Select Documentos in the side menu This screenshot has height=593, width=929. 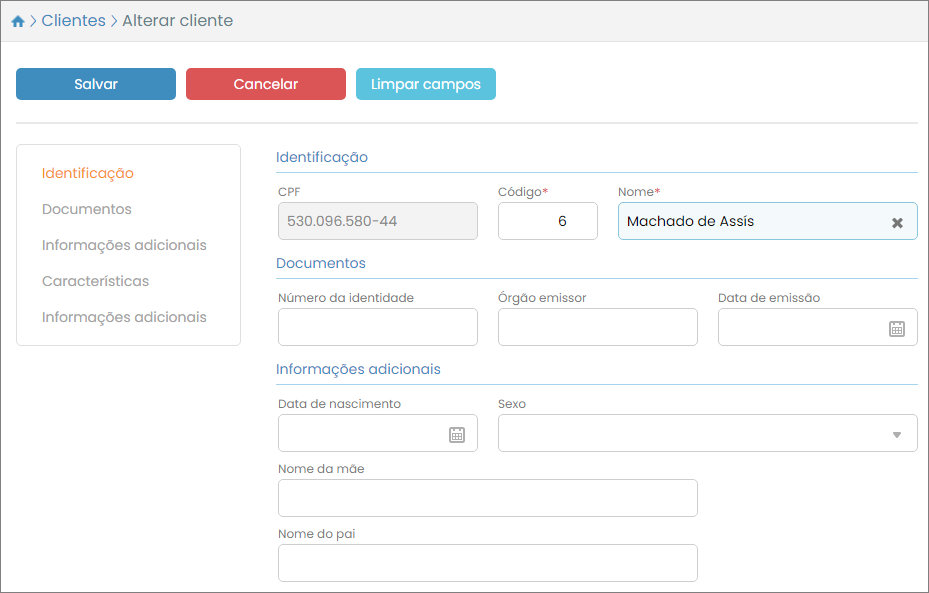(87, 209)
